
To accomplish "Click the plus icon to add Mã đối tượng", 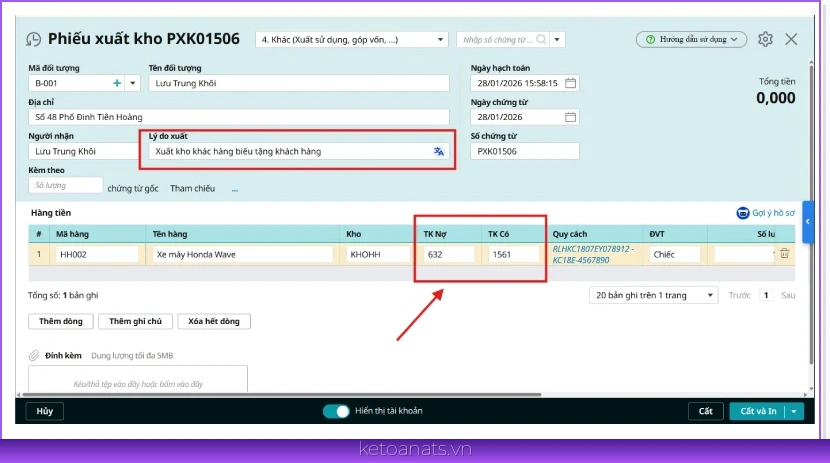I will tap(117, 83).
